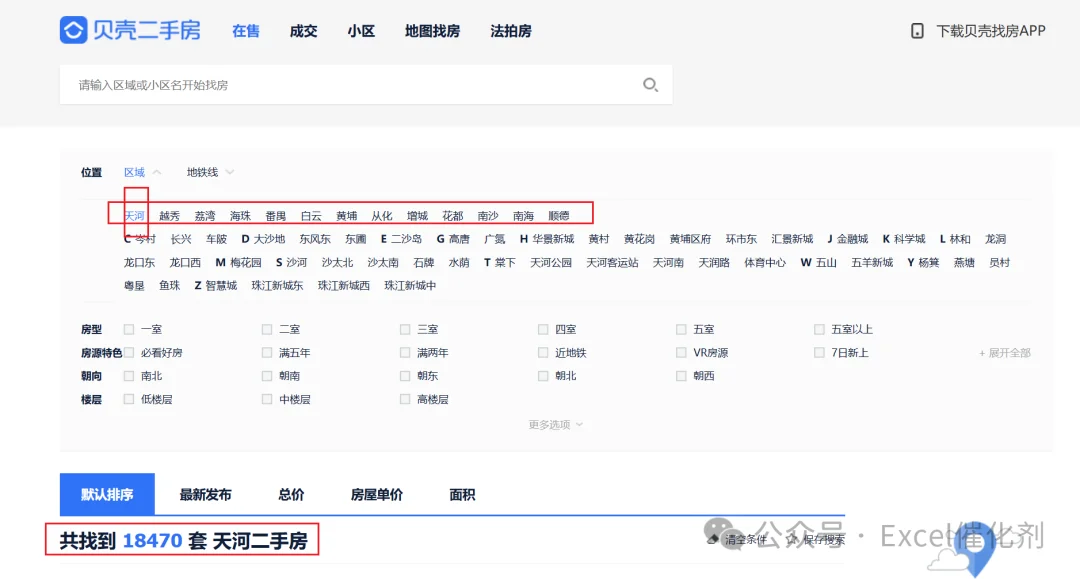1080x579 pixels.
Task: Check the 二室 checkbox
Action: [267, 329]
